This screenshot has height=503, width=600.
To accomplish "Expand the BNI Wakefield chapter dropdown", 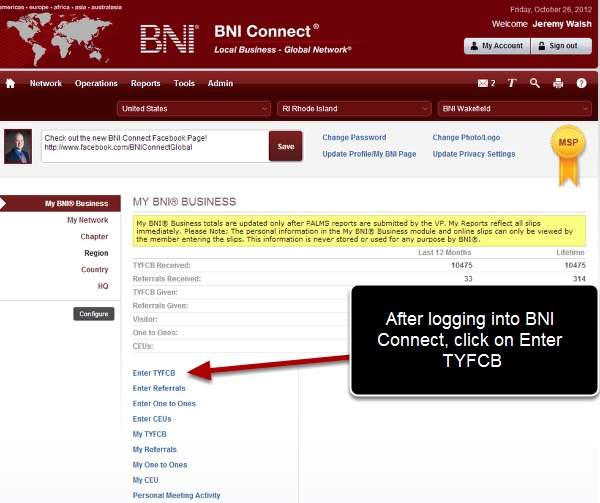I will click(515, 108).
